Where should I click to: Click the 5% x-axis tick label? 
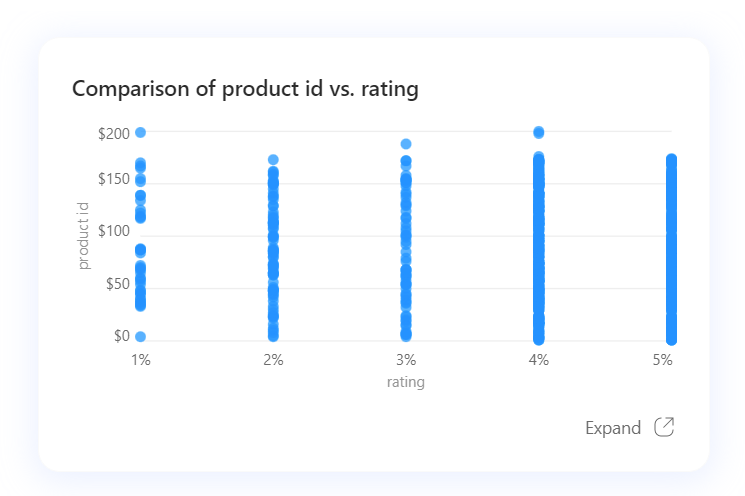tap(661, 360)
